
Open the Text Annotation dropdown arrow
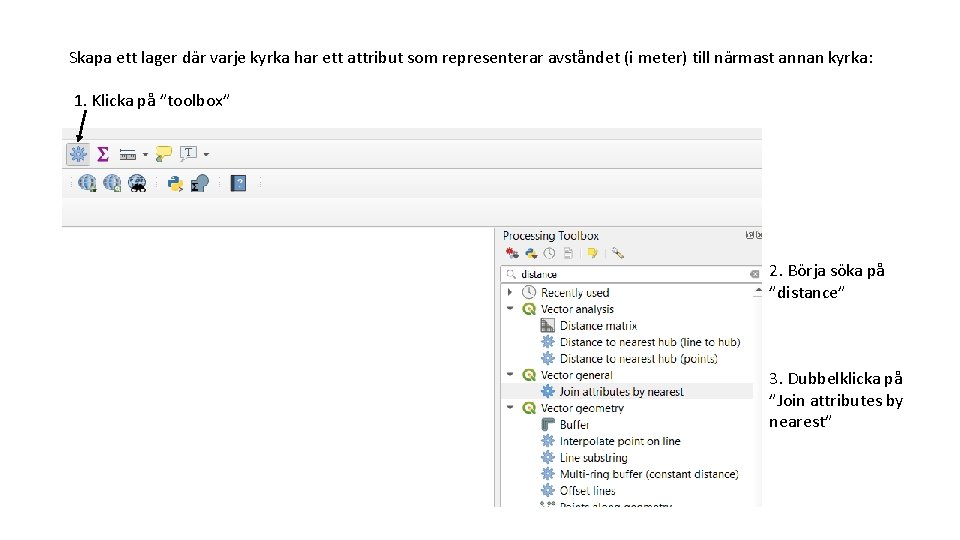[x=206, y=154]
